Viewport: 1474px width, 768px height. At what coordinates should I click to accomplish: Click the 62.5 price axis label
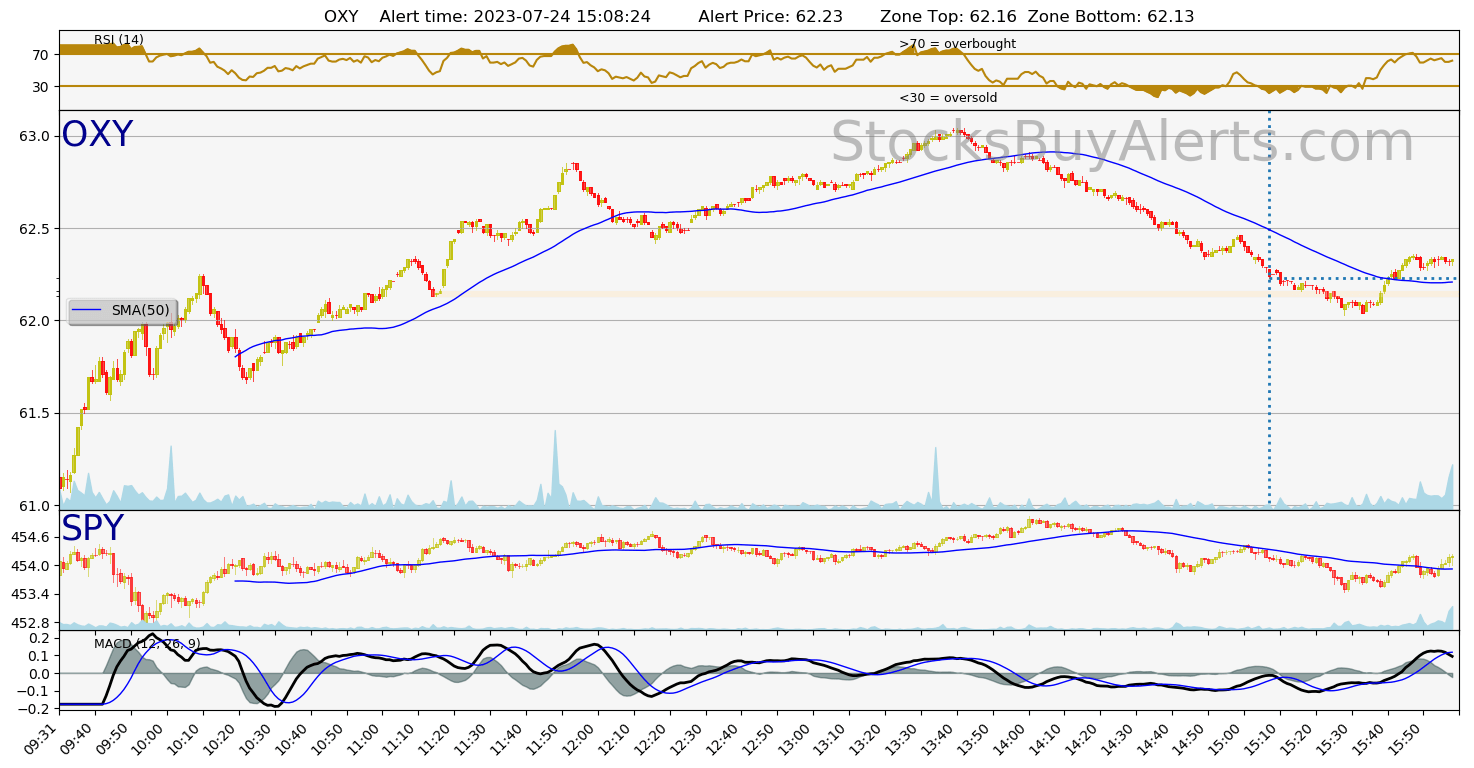click(36, 229)
